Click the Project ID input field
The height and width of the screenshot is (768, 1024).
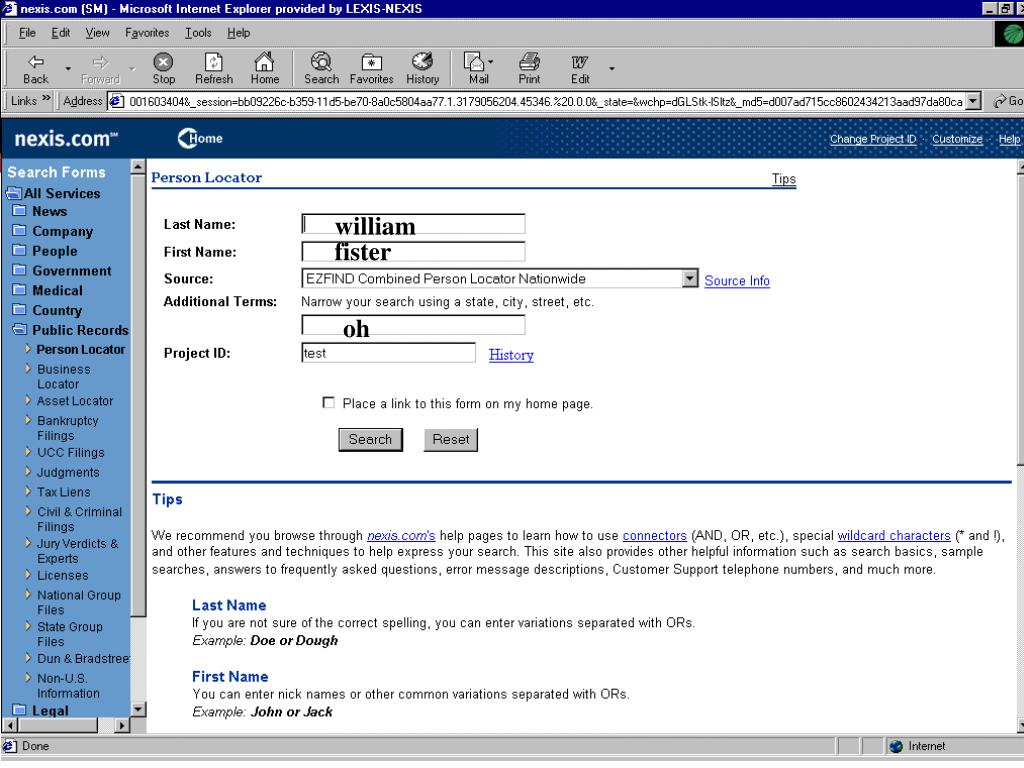[388, 353]
